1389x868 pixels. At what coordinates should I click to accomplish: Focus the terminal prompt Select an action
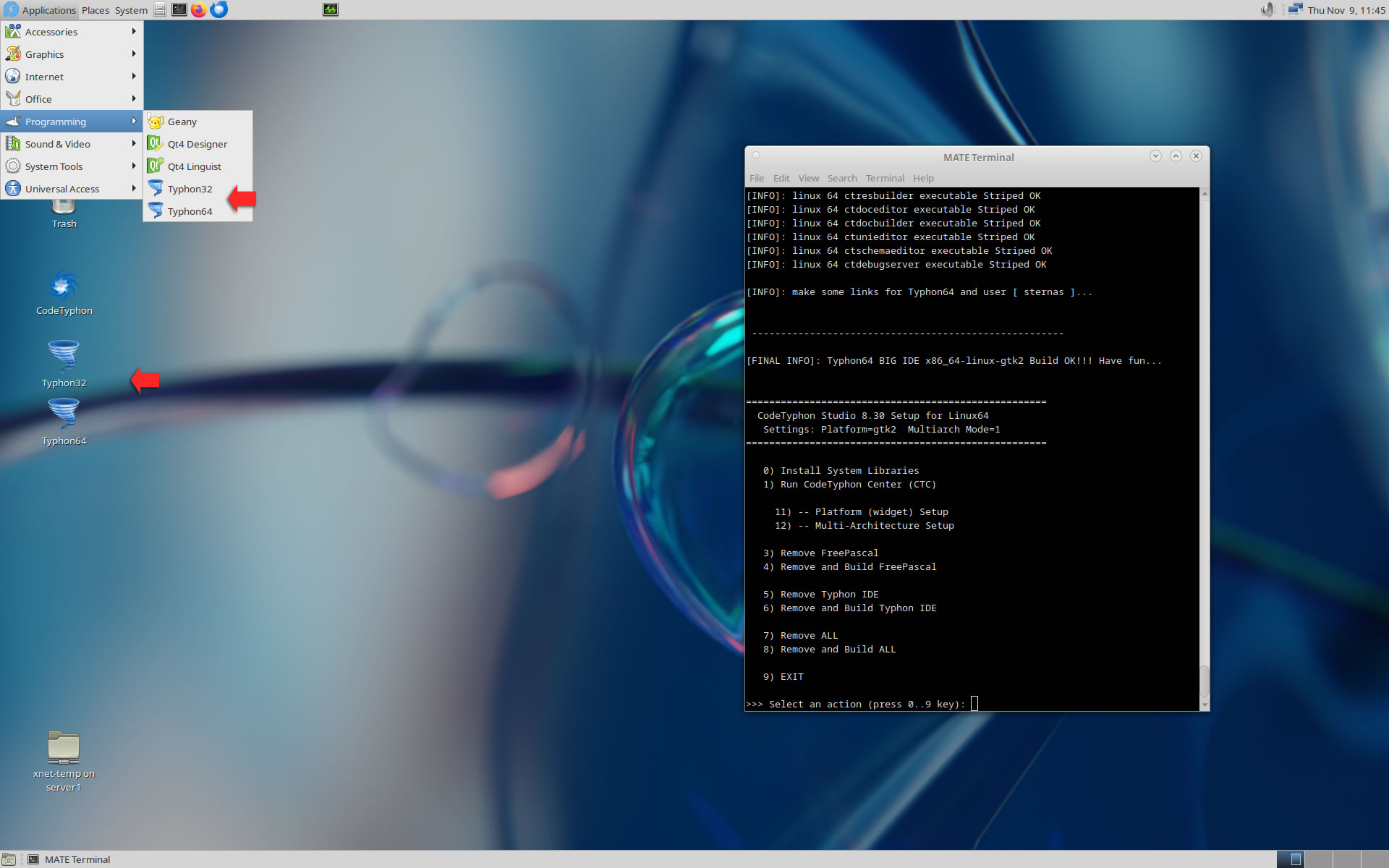(862, 704)
